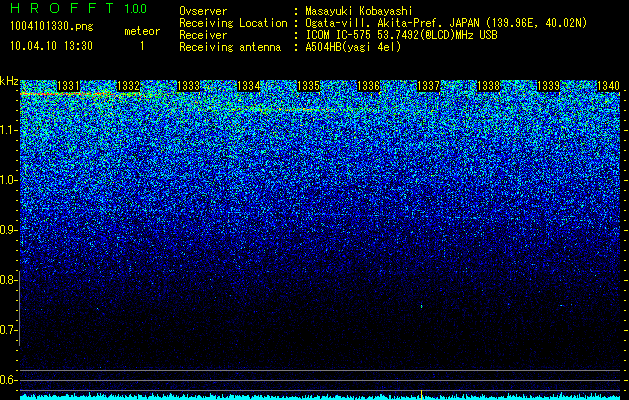Click the HROFFT 1.0.0 title text

pyautogui.click(x=79, y=8)
